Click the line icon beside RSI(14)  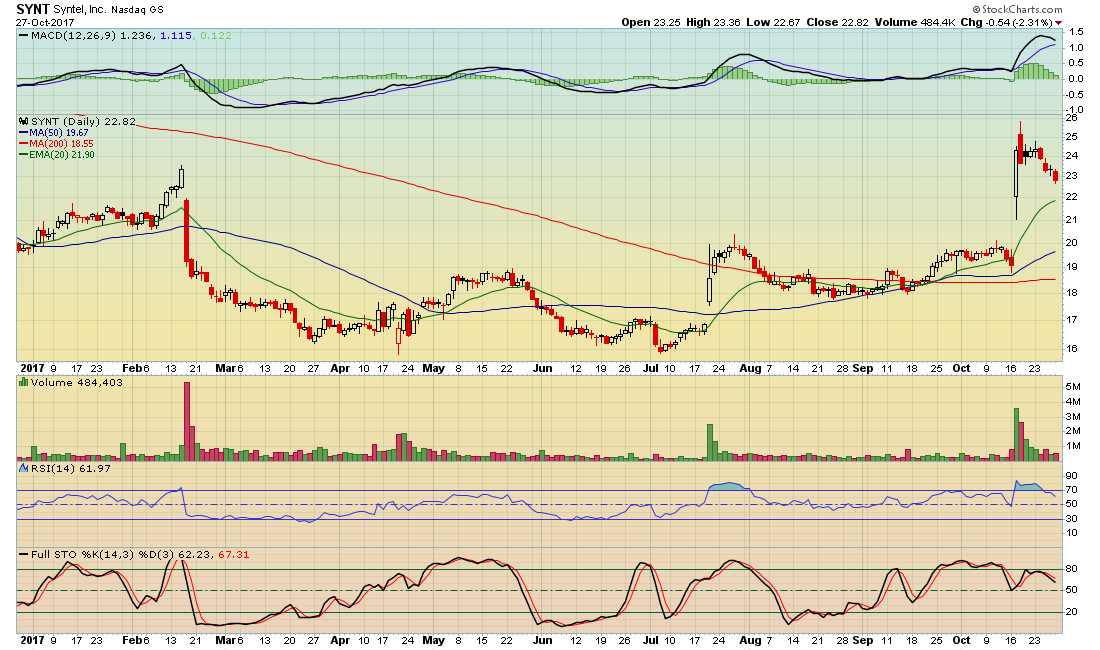[24, 468]
